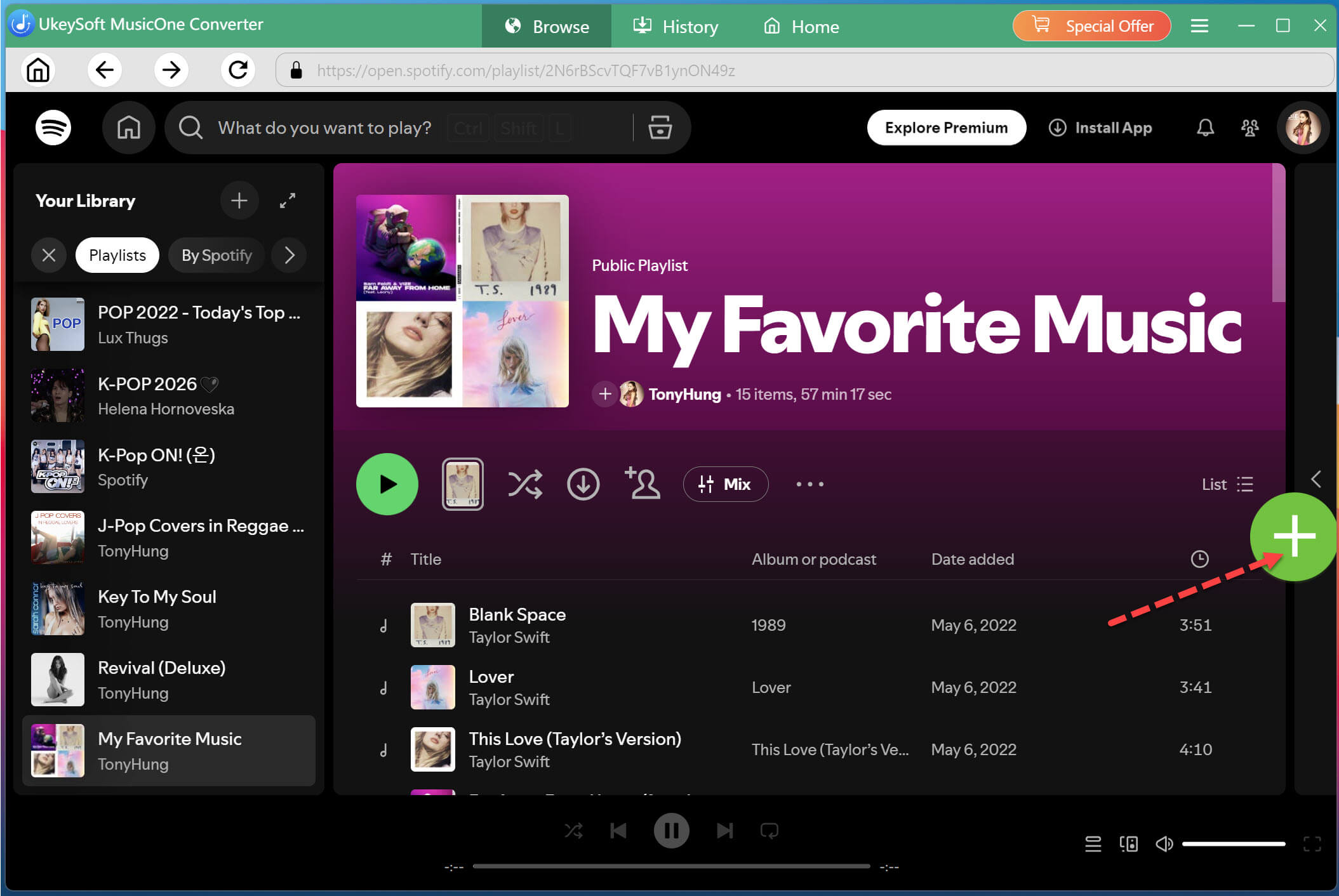Skip to next track
The image size is (1339, 896).
click(x=724, y=831)
